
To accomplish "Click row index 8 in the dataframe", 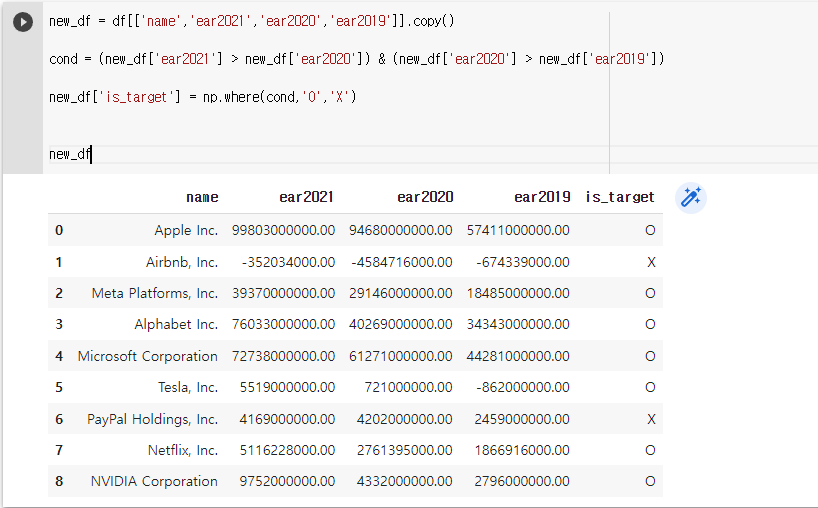I will tap(59, 481).
